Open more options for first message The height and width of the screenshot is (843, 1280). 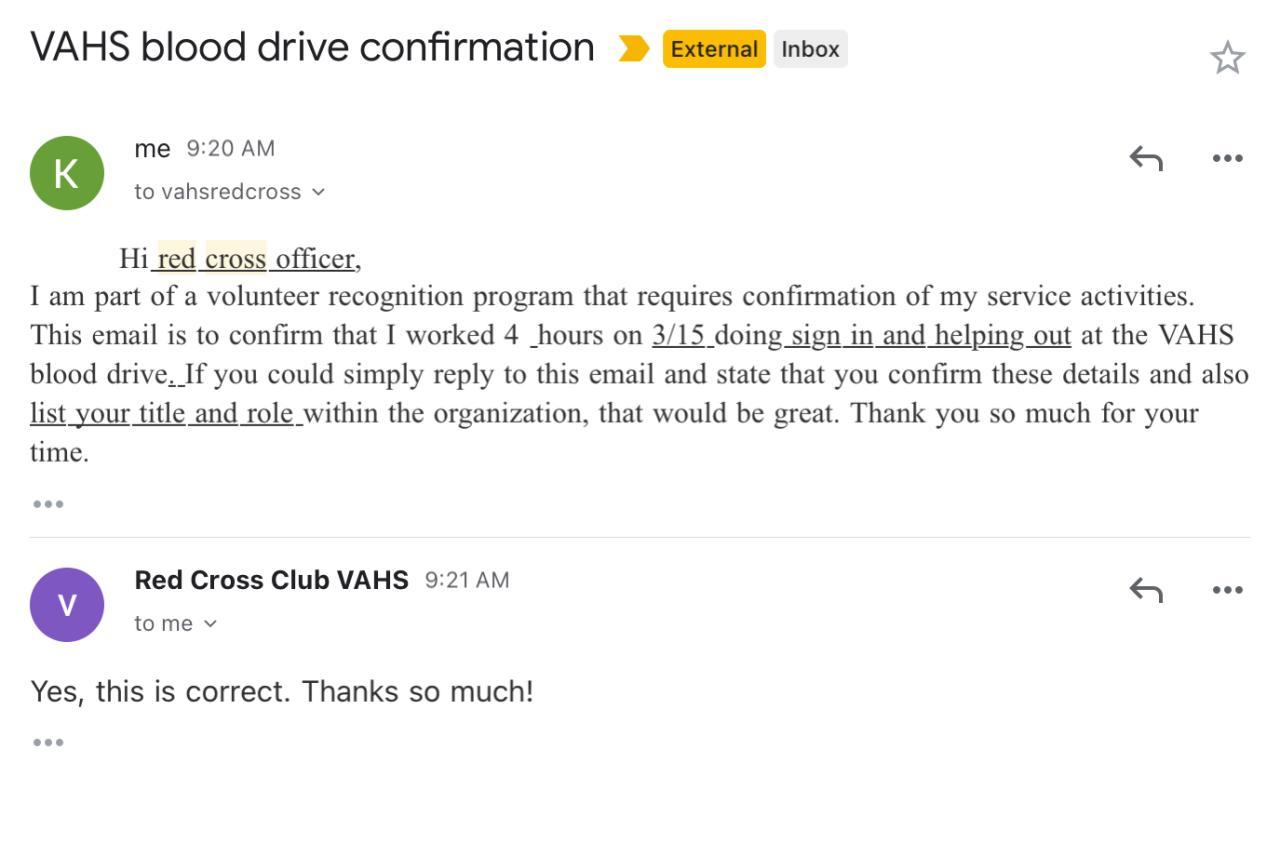coord(1227,158)
